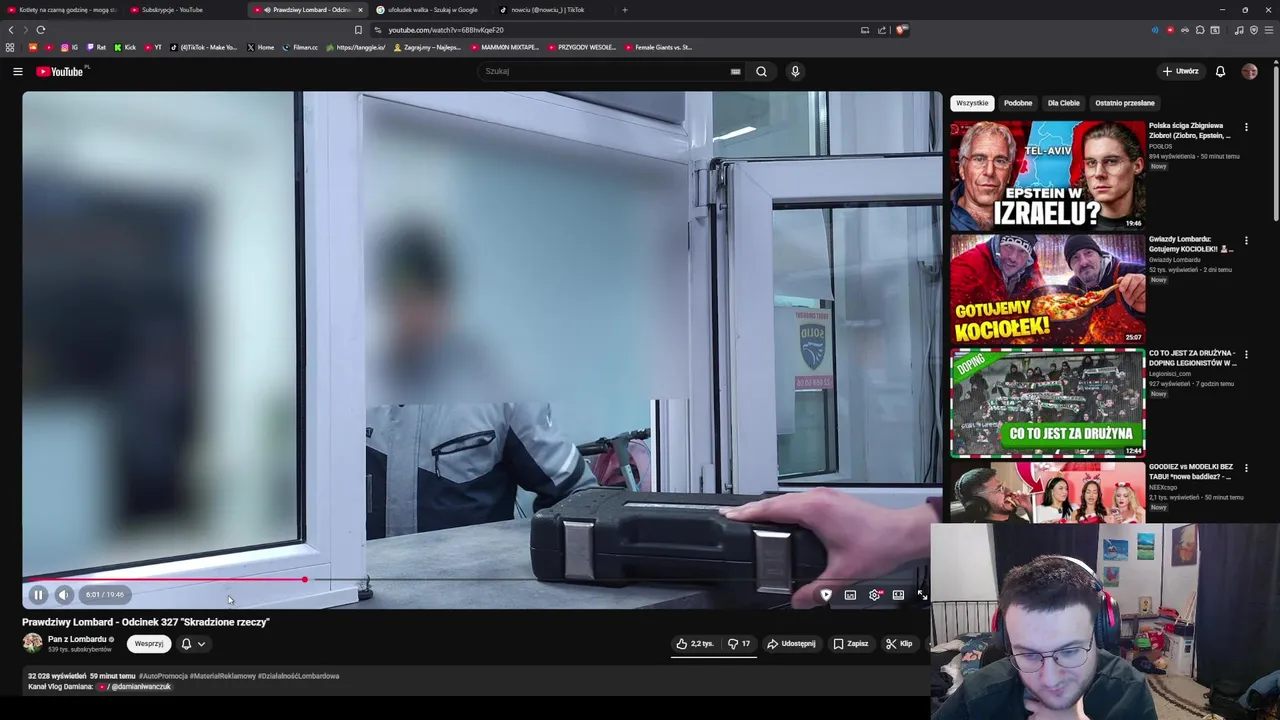1280x720 pixels.
Task: Click the search magnifier button
Action: 761,71
